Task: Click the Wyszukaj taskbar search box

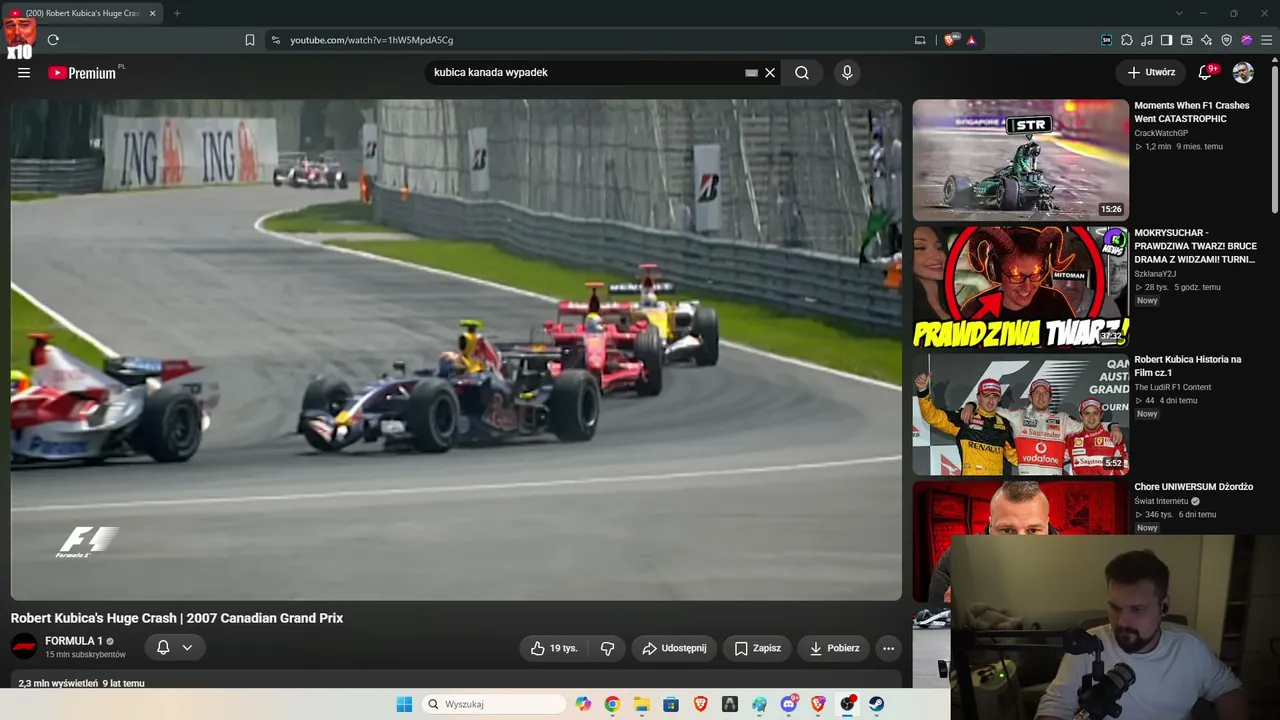Action: coord(495,704)
